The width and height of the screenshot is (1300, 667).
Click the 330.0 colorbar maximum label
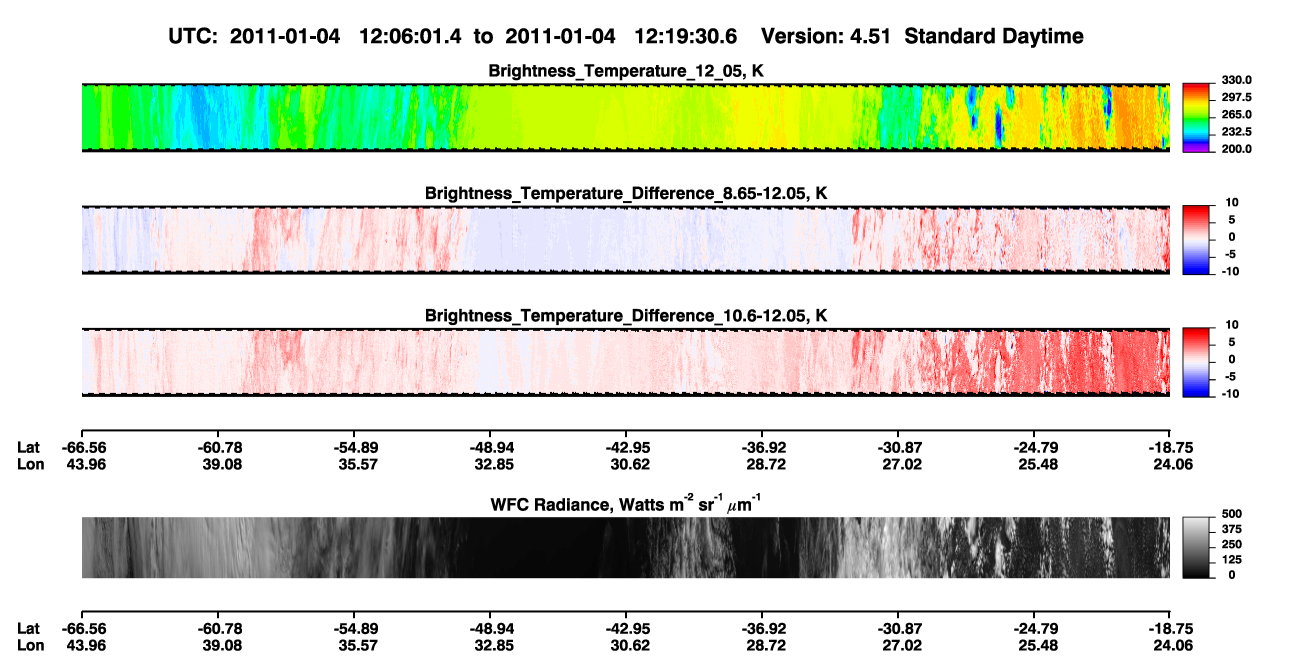click(x=1236, y=81)
